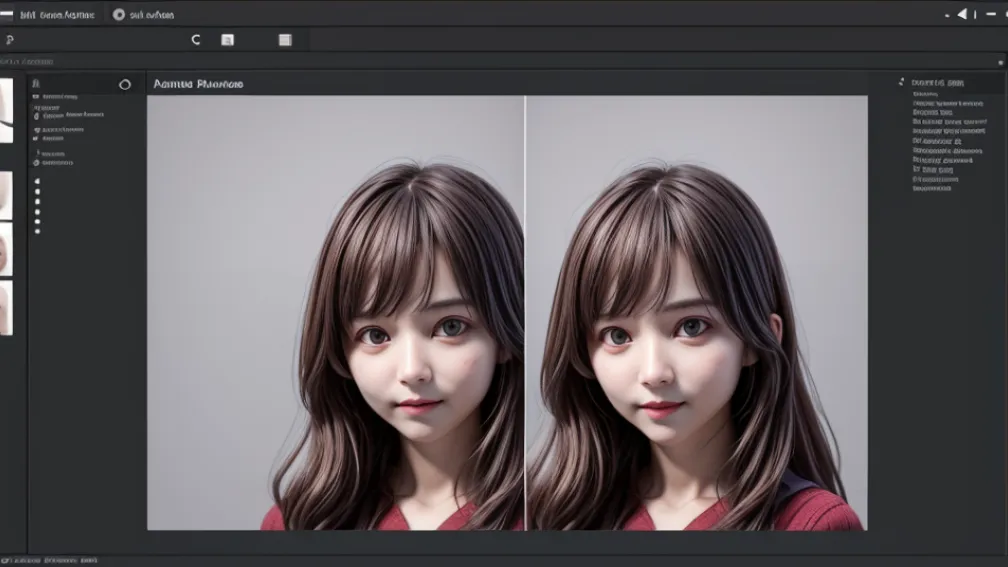The height and width of the screenshot is (567, 1008).
Task: Select the right portrait in the comparison view
Action: (x=697, y=313)
